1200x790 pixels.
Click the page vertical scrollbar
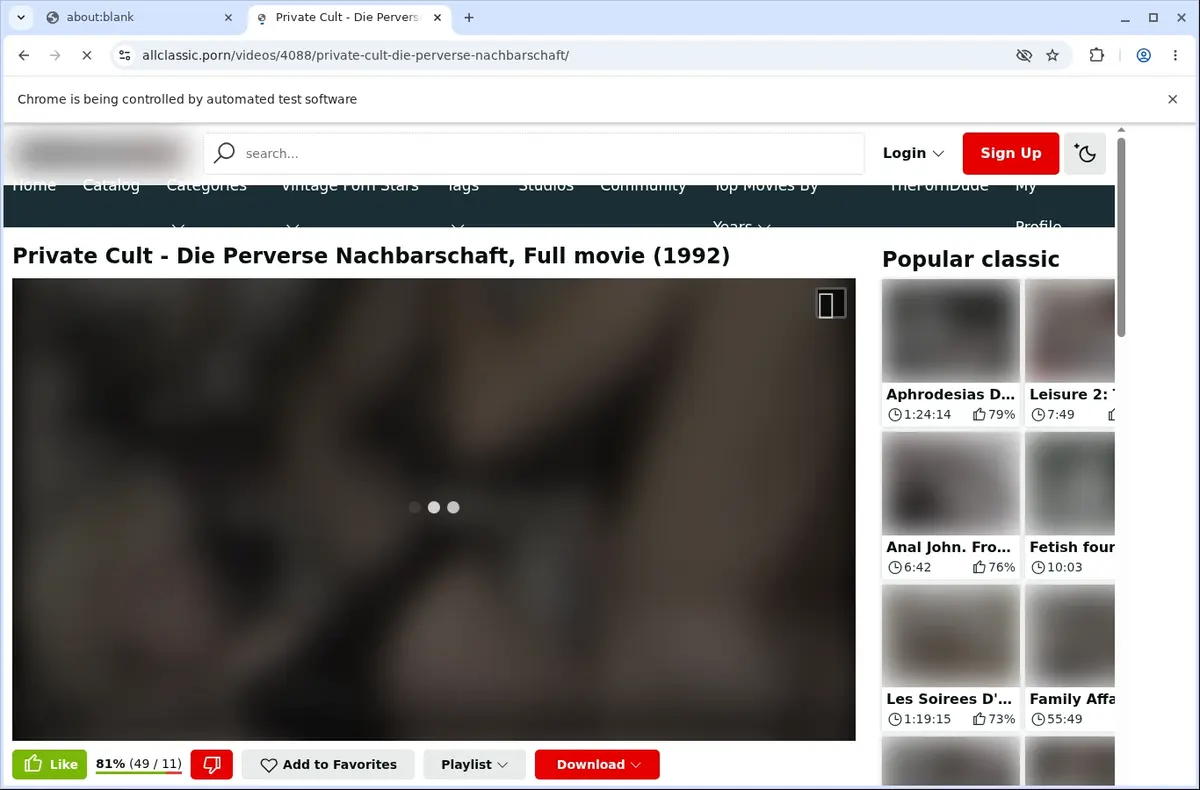pyautogui.click(x=1121, y=236)
